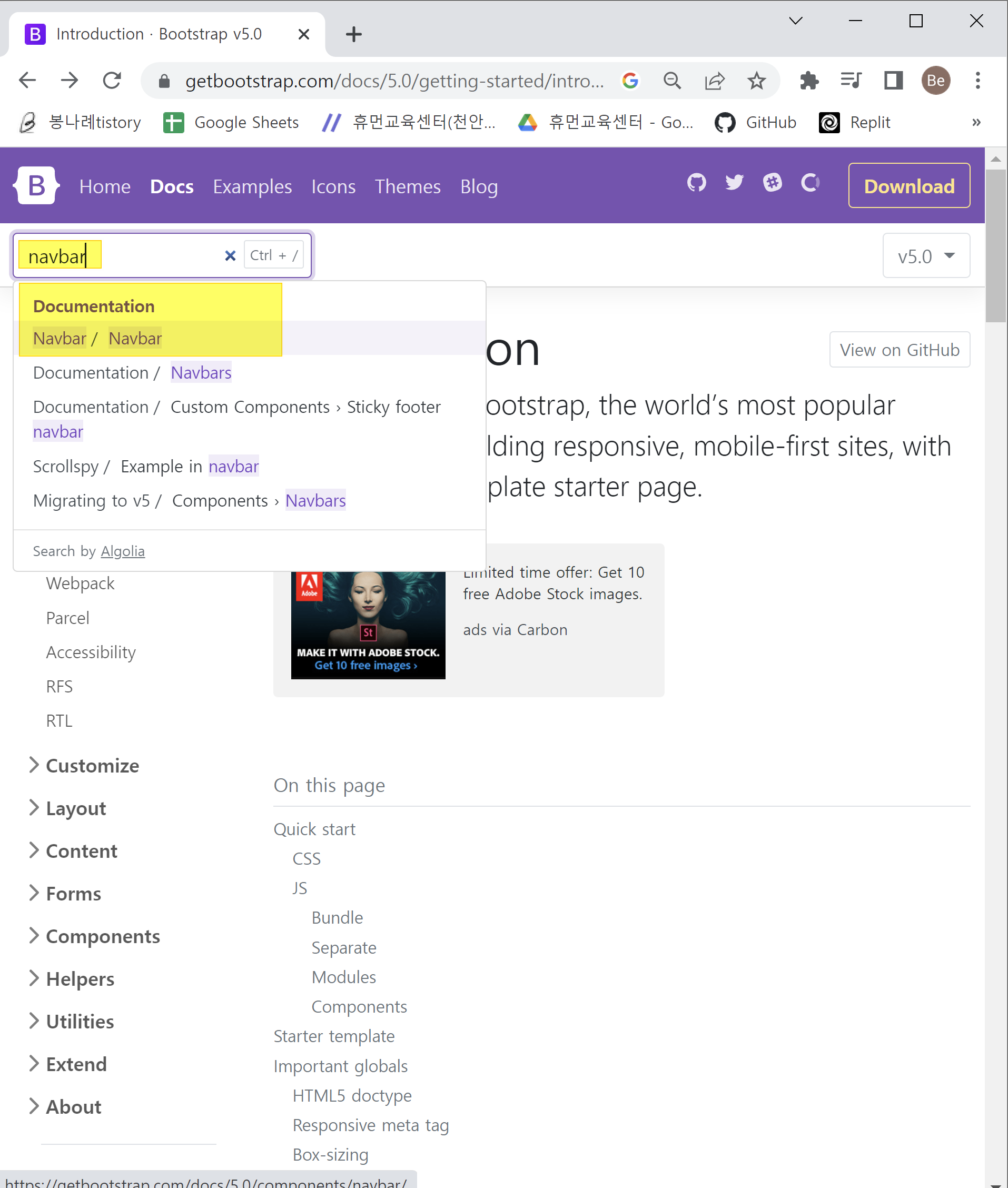This screenshot has height=1188, width=1008.
Task: Select Migrating to v5 Navbars result
Action: pyautogui.click(x=250, y=501)
